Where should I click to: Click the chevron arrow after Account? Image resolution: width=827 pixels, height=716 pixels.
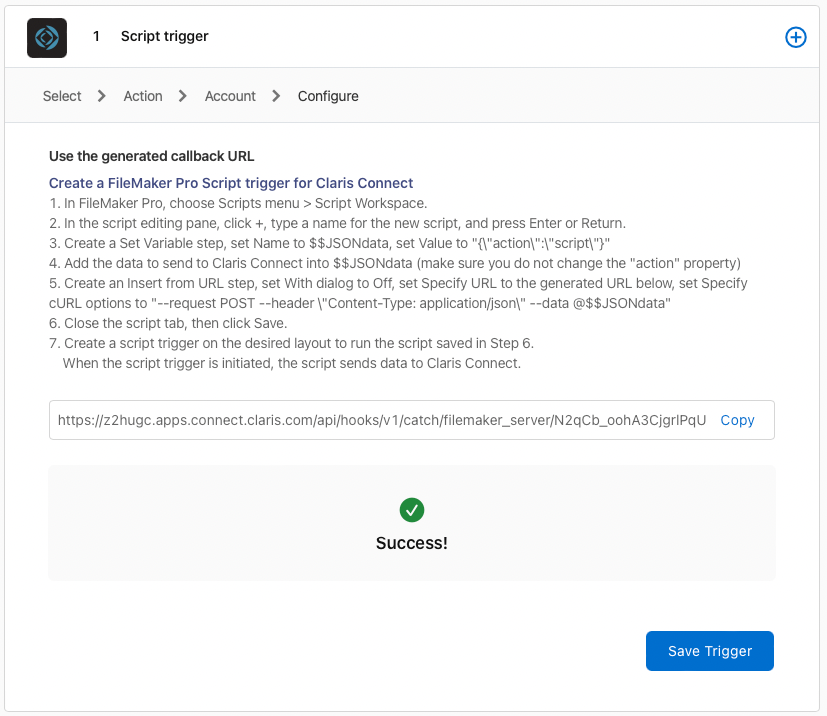tap(276, 96)
